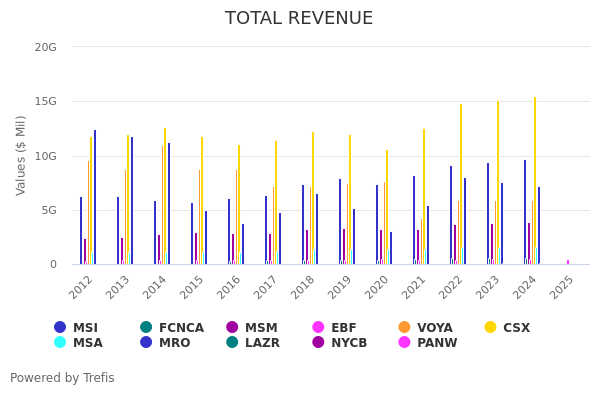Click the TOTAL REVENUE chart title
Viewport: 600px width, 400px height.
tap(299, 19)
